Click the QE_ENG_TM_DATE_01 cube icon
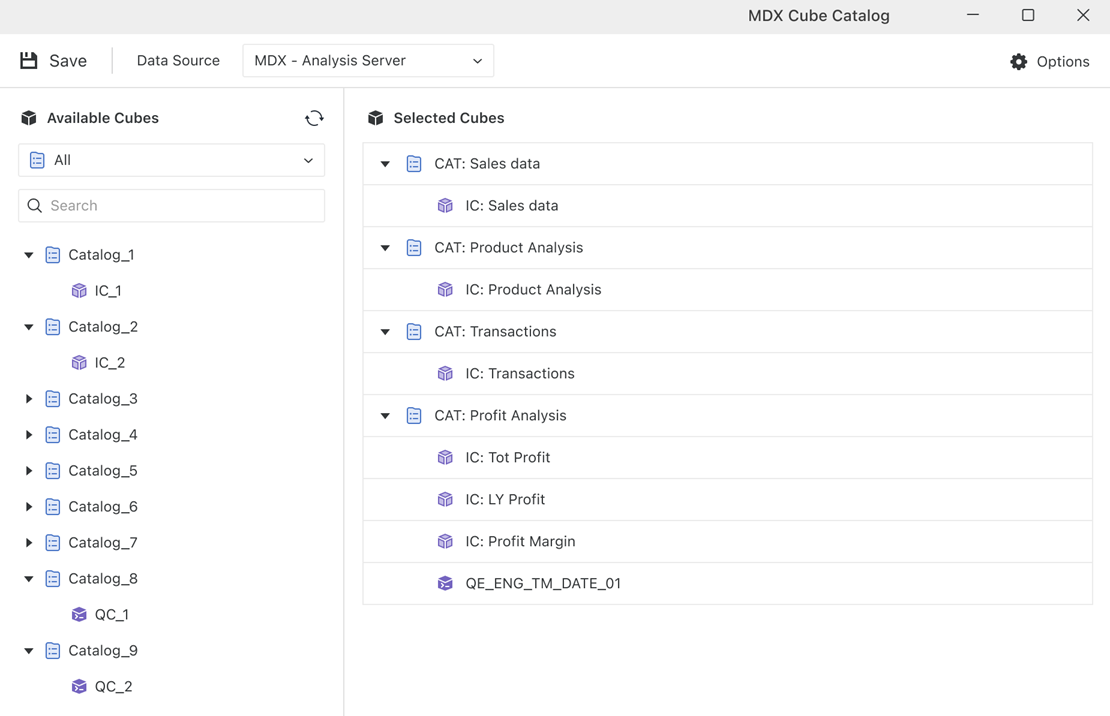 (445, 584)
